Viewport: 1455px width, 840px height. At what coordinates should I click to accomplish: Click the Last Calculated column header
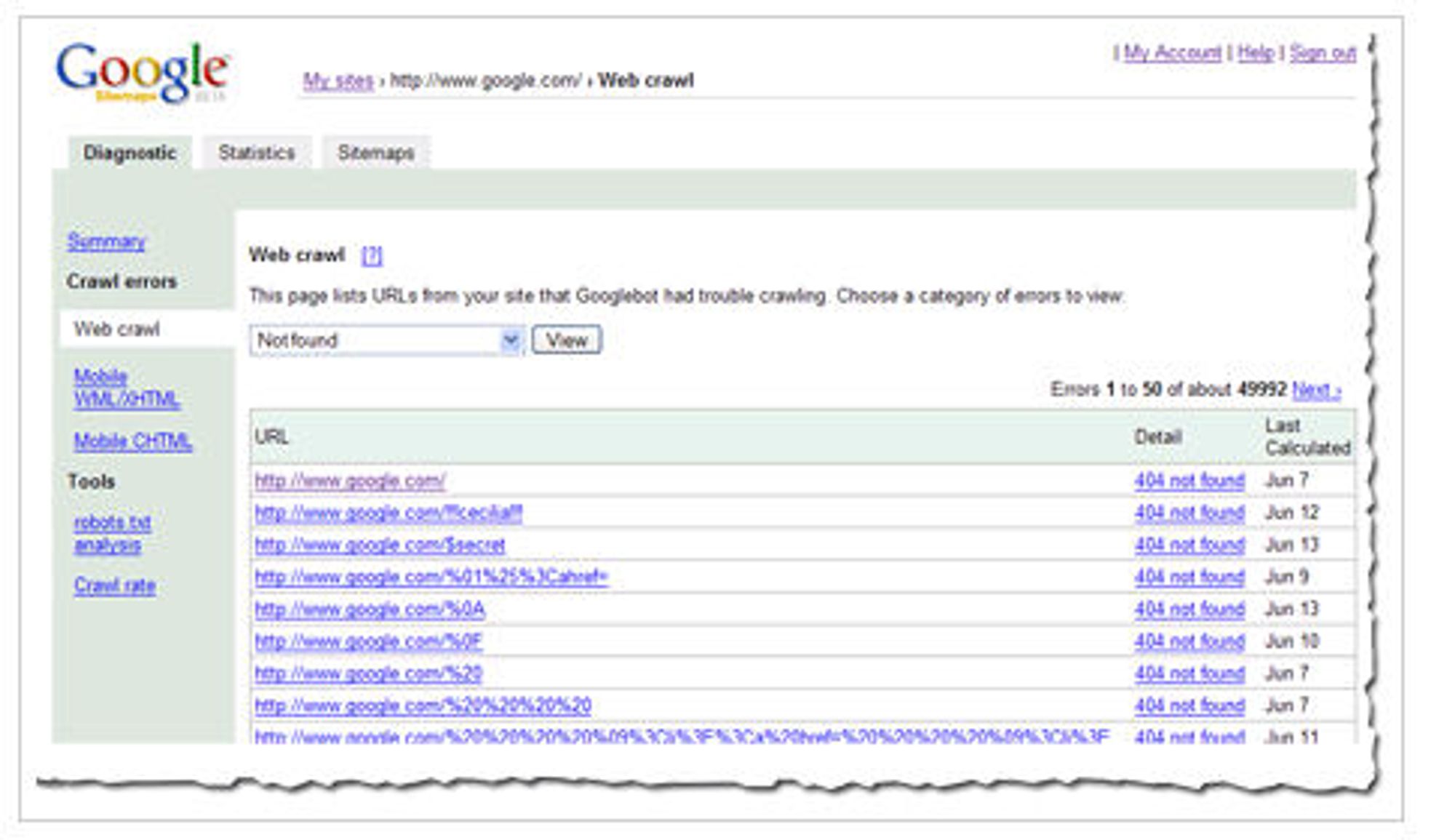click(x=1307, y=437)
